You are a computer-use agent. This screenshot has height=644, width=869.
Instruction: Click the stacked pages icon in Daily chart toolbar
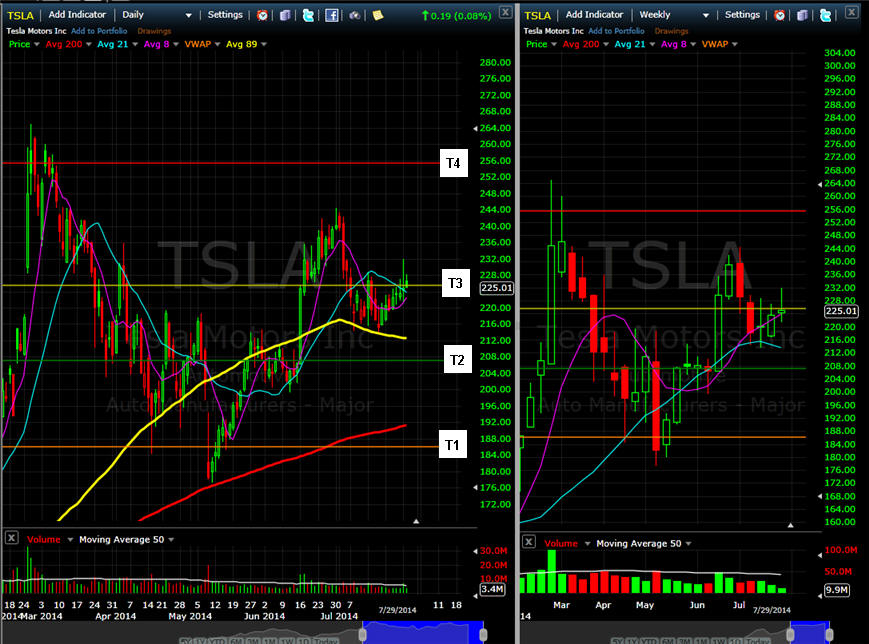(285, 15)
